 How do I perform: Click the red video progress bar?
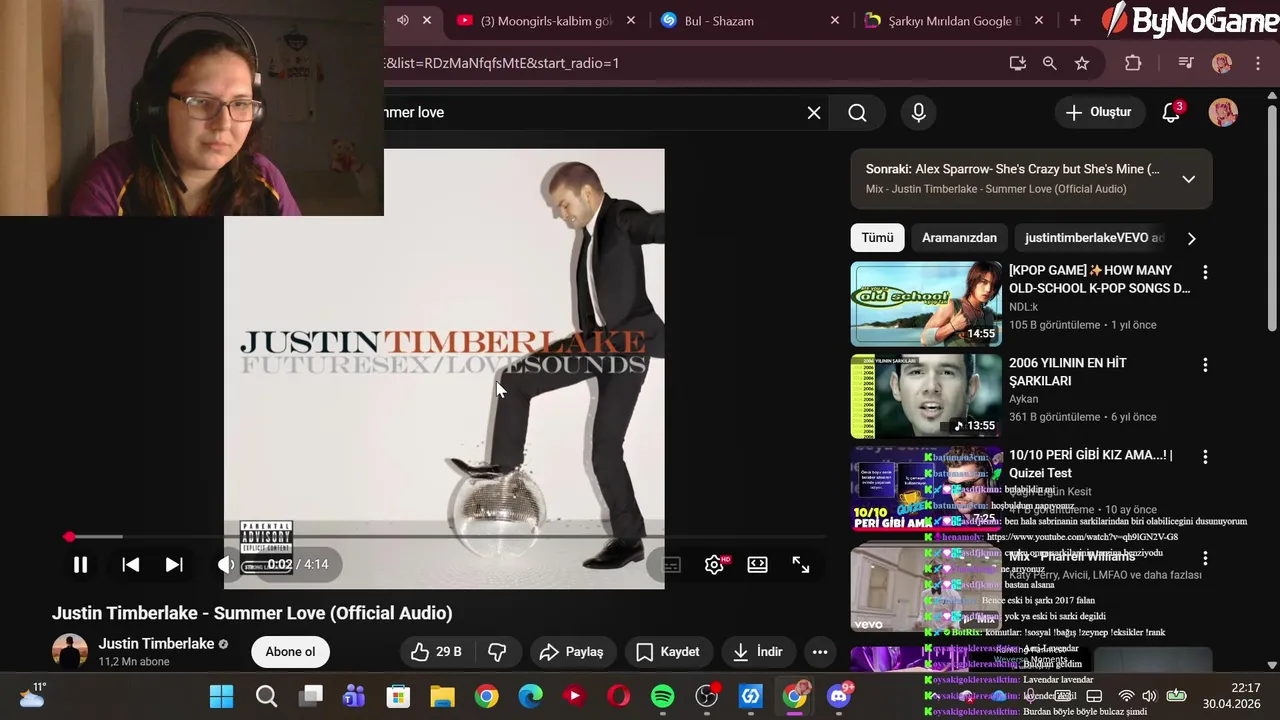pyautogui.click(x=445, y=537)
